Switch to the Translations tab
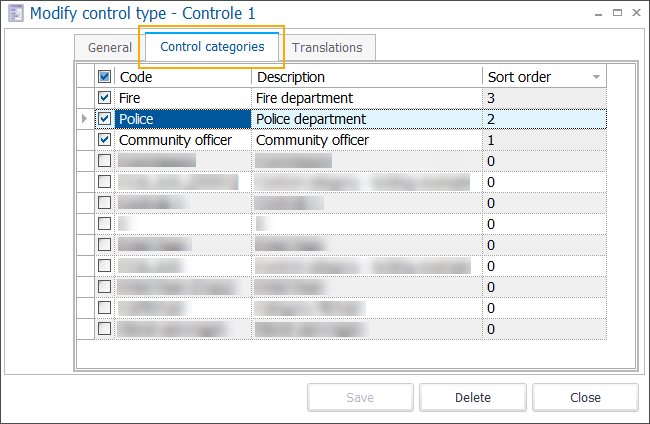650x424 pixels. coord(327,48)
